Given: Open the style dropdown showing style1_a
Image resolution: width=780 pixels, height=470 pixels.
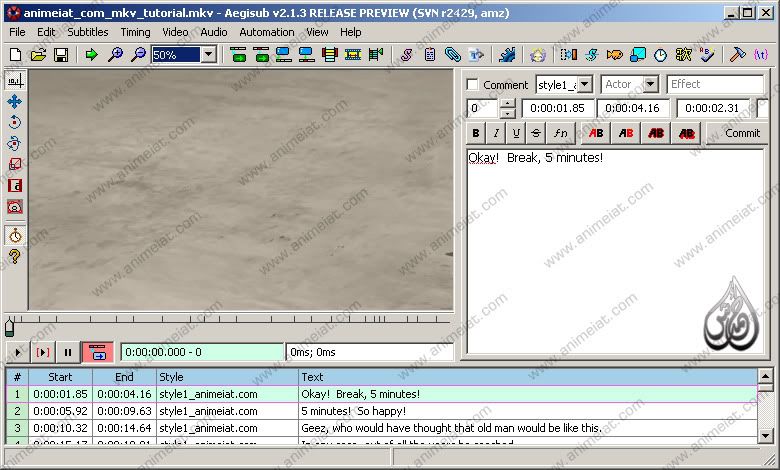Looking at the screenshot, I should click(x=585, y=85).
